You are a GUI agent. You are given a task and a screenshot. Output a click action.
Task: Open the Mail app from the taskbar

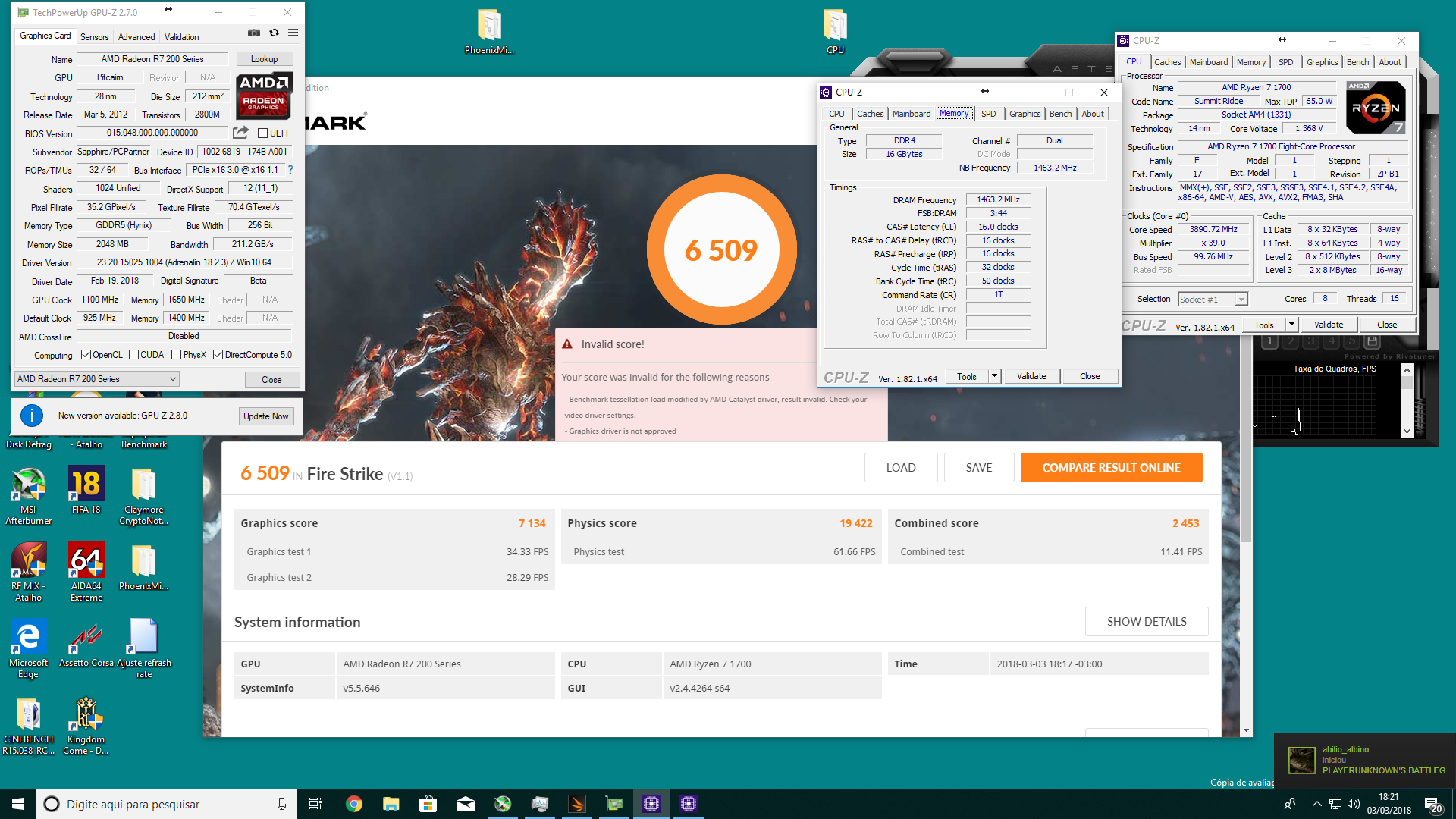465,804
